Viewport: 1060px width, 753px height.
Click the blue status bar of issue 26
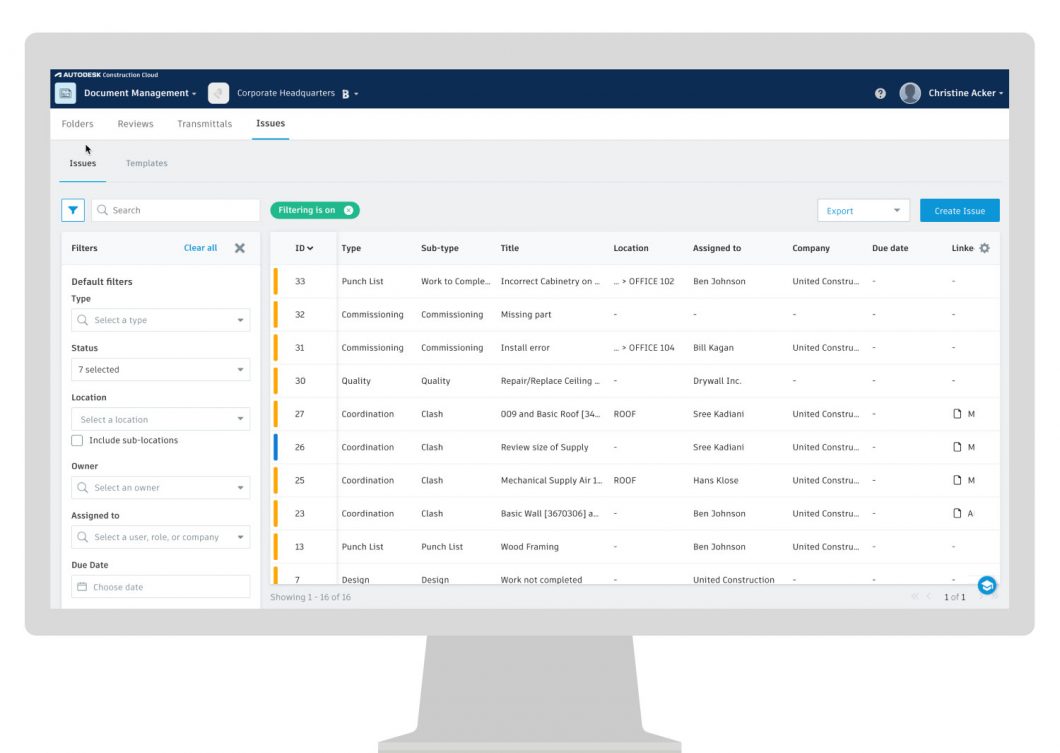pos(275,447)
